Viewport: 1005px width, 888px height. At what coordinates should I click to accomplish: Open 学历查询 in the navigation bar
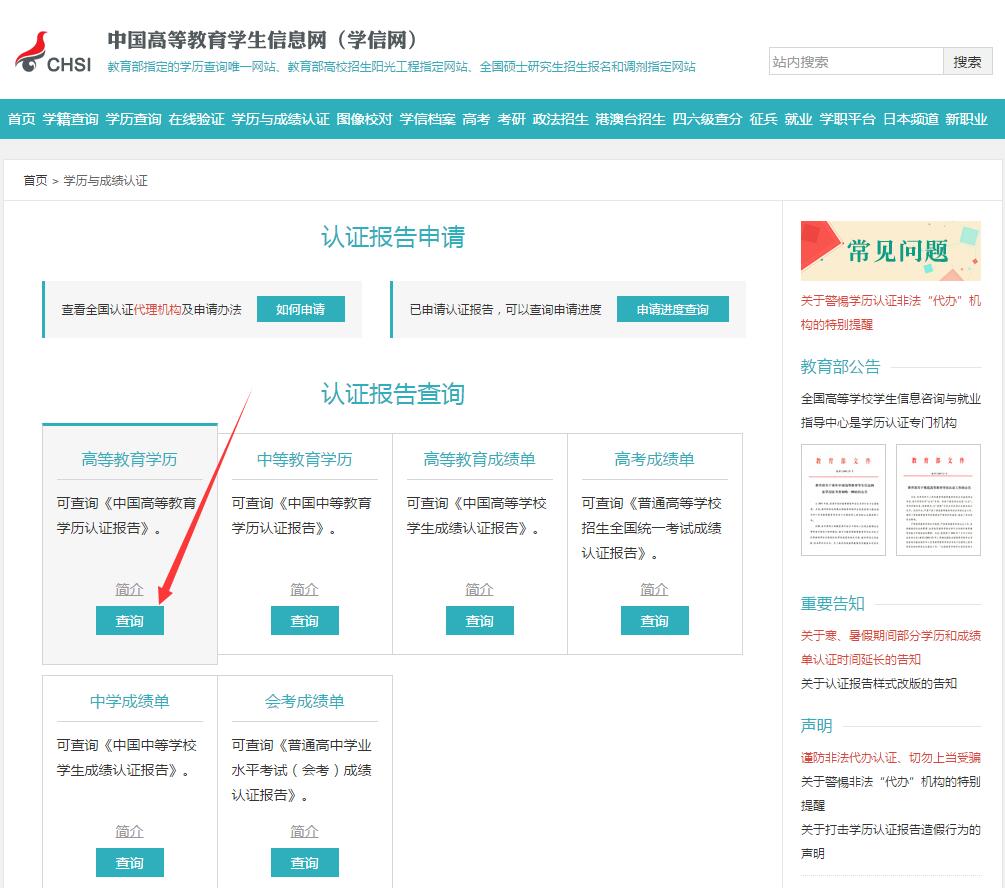pyautogui.click(x=133, y=119)
